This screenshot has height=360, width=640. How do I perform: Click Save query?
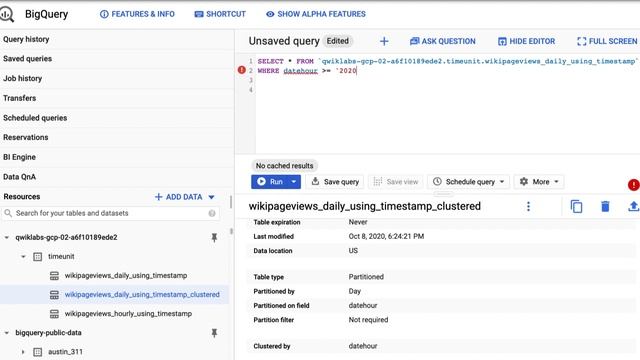(335, 182)
